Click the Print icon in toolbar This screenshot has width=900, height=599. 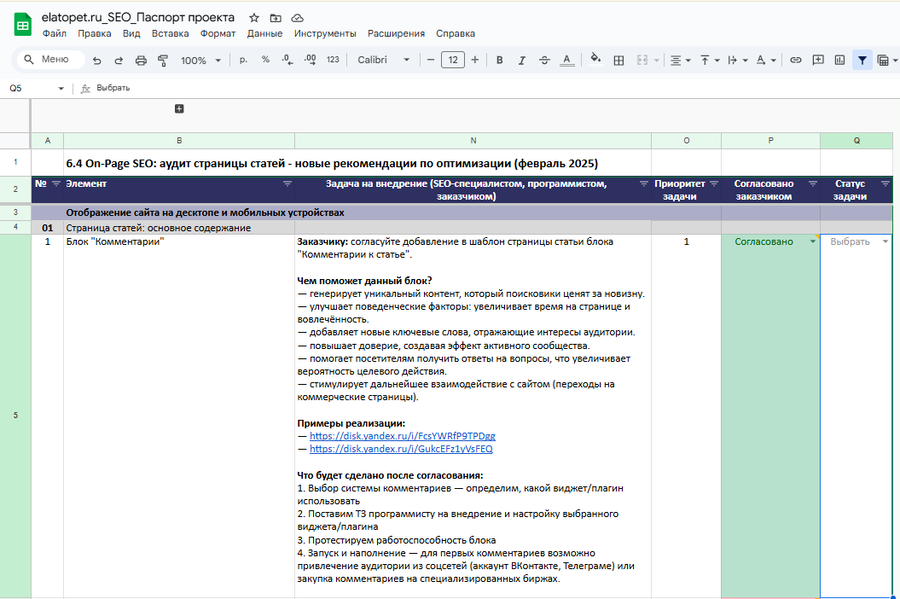pos(140,60)
